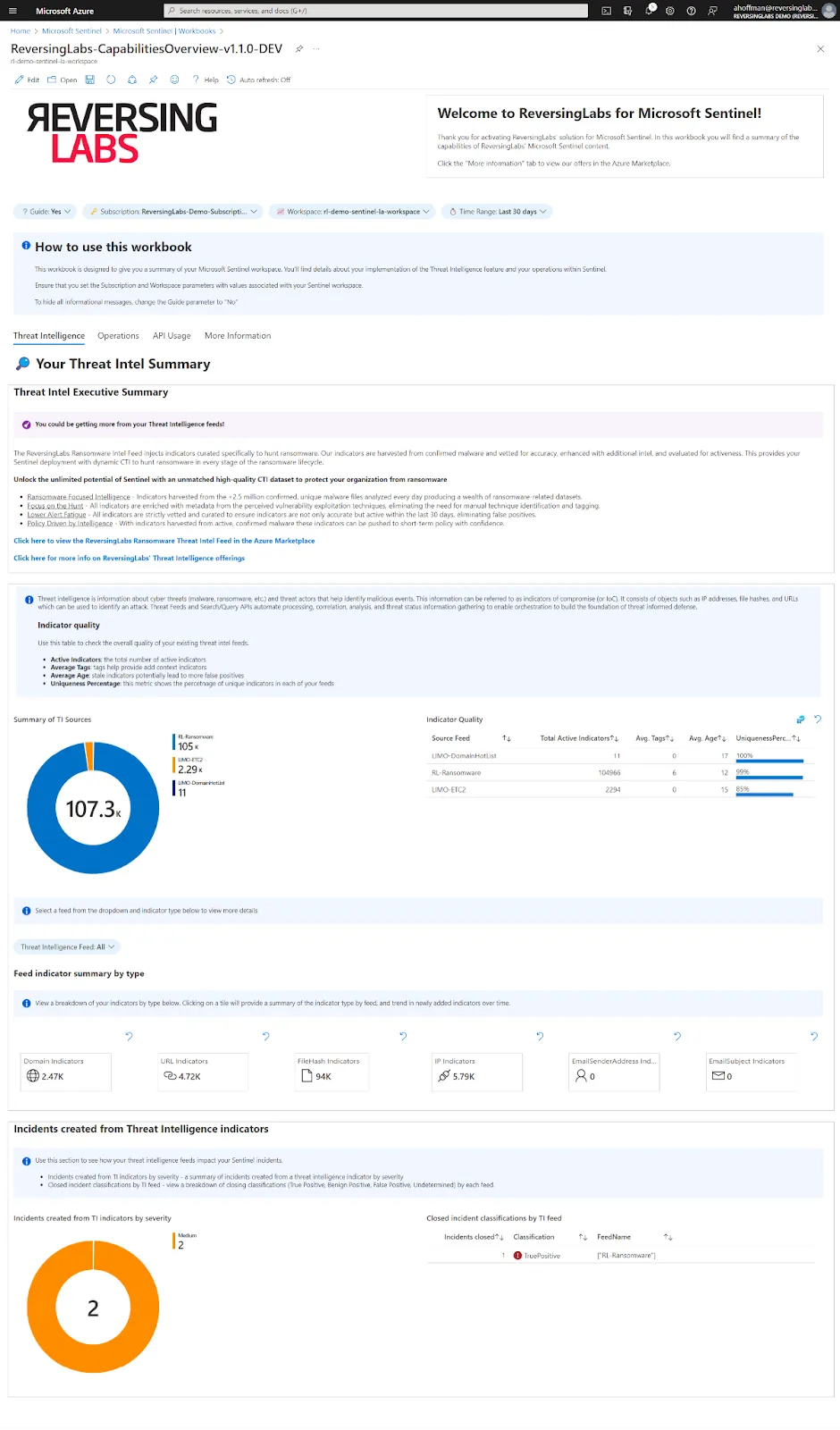Open the Time Range dropdown

(x=498, y=212)
